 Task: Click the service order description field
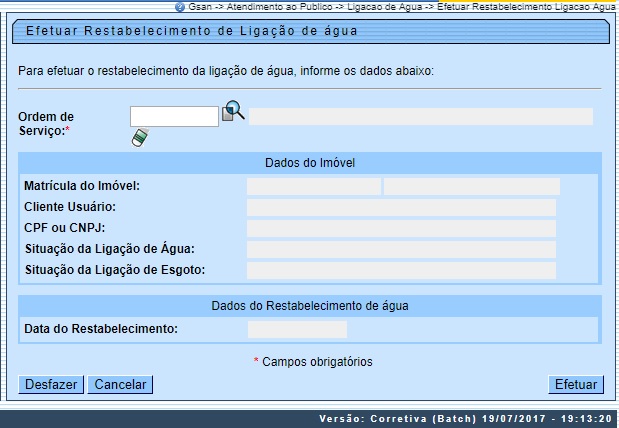420,117
